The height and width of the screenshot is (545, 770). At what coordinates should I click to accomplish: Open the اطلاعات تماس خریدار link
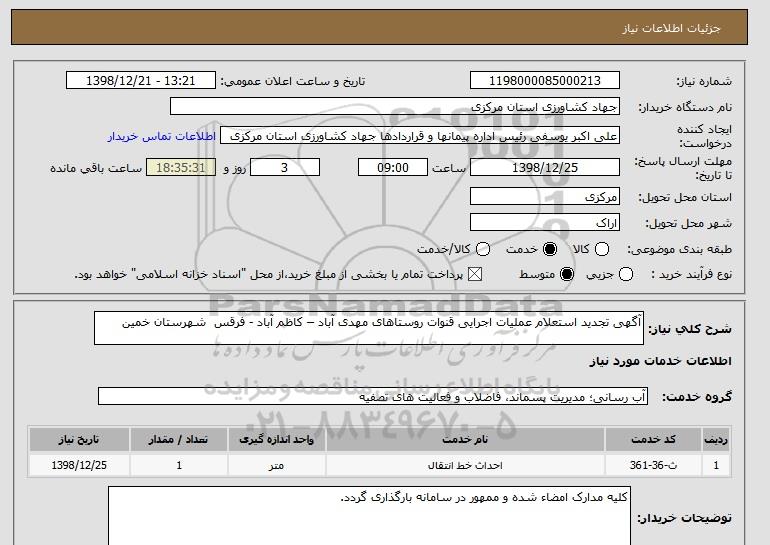click(162, 136)
